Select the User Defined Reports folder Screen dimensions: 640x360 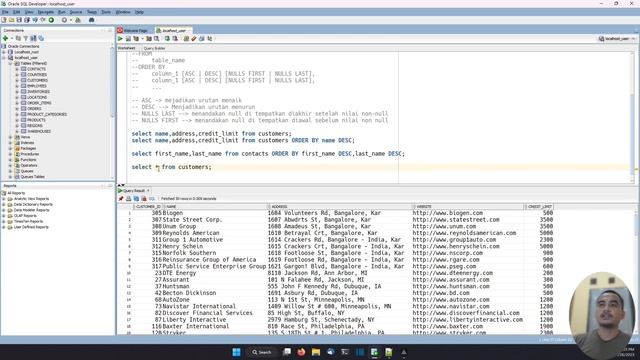click(x=31, y=227)
